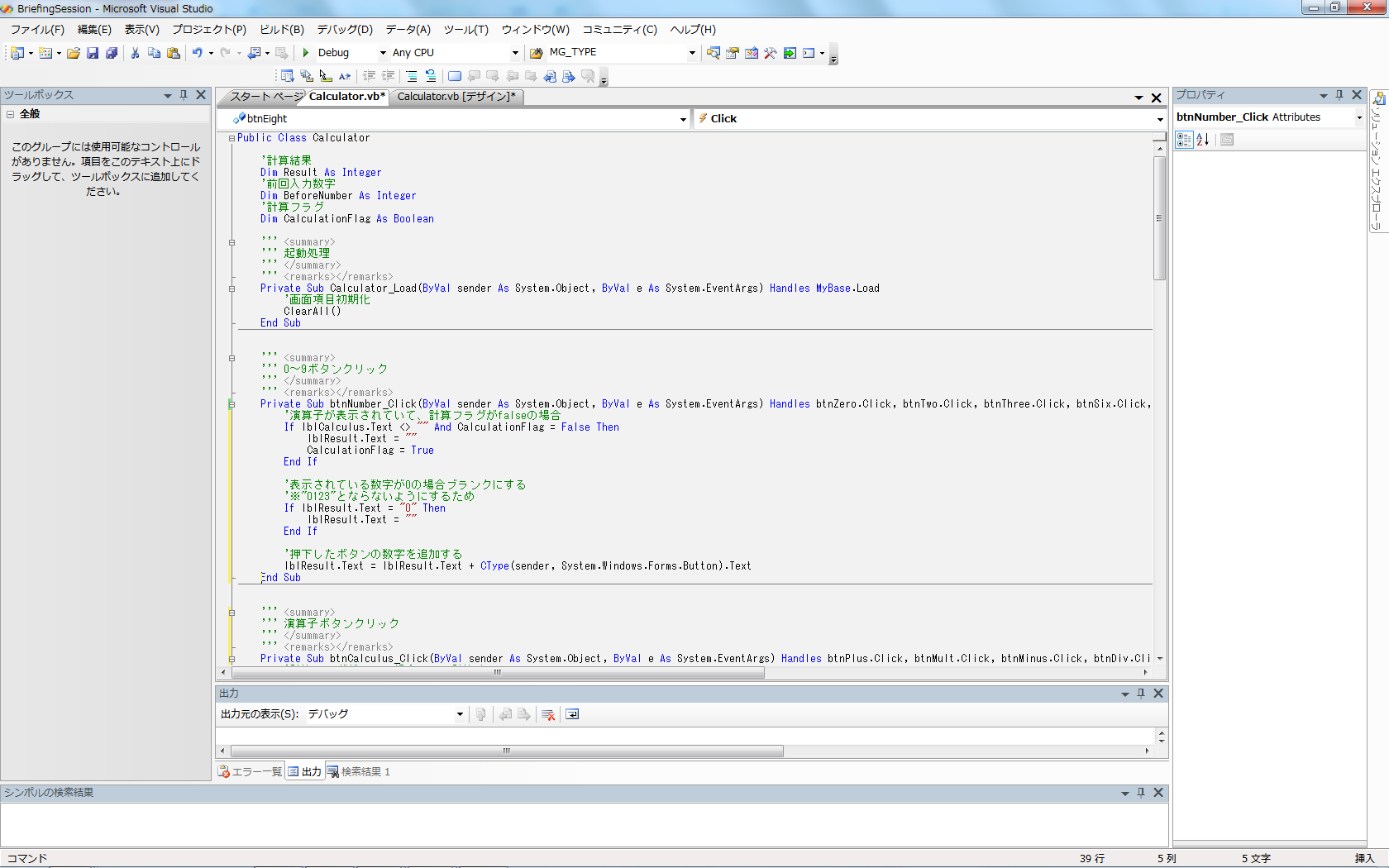Click the Complete Word icon

[x=345, y=76]
